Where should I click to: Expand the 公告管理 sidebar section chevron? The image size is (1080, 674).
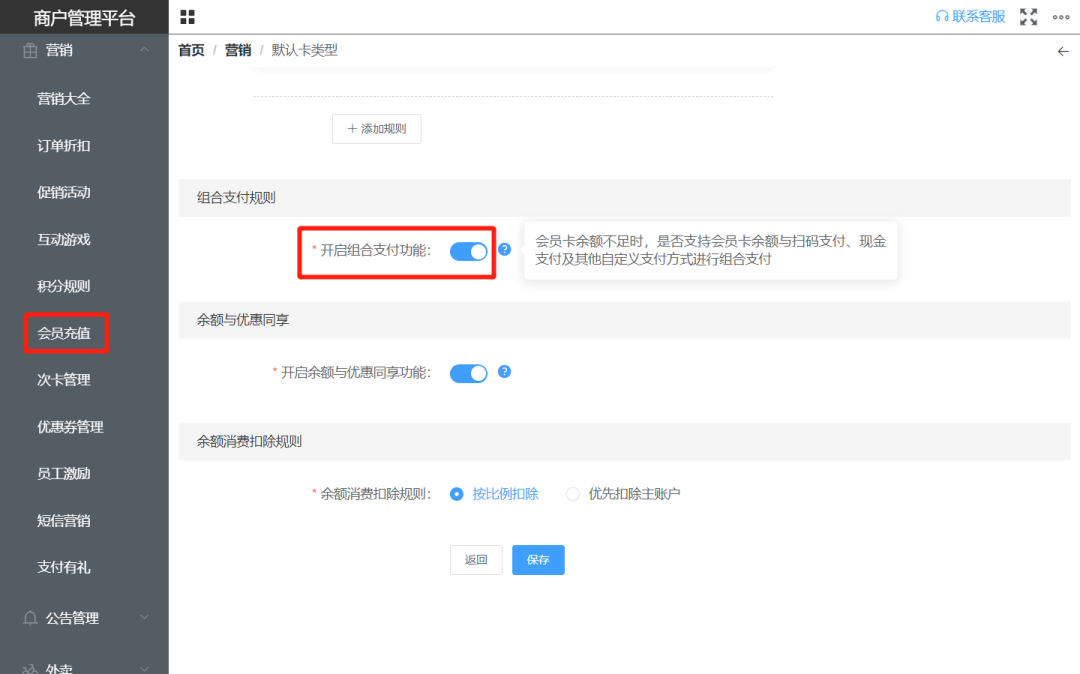(x=144, y=618)
